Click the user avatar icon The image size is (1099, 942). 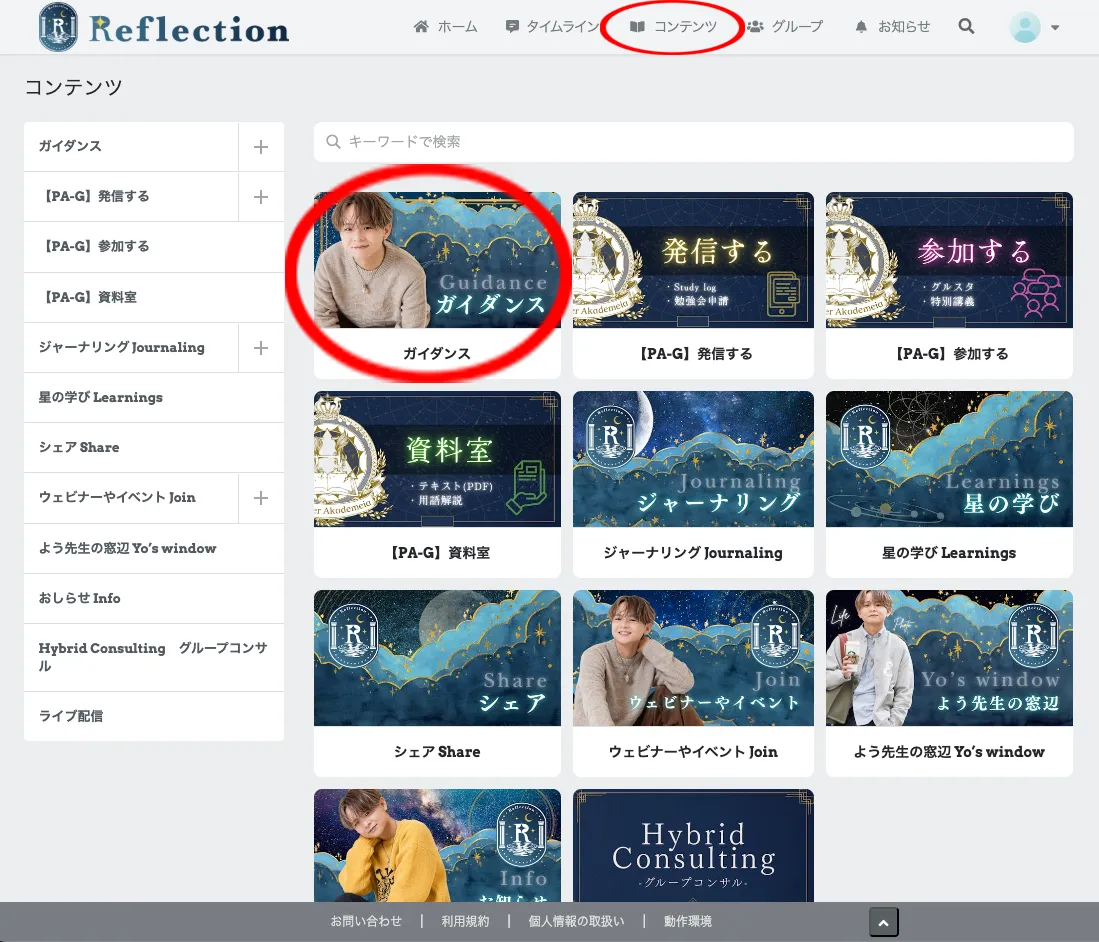(1025, 27)
